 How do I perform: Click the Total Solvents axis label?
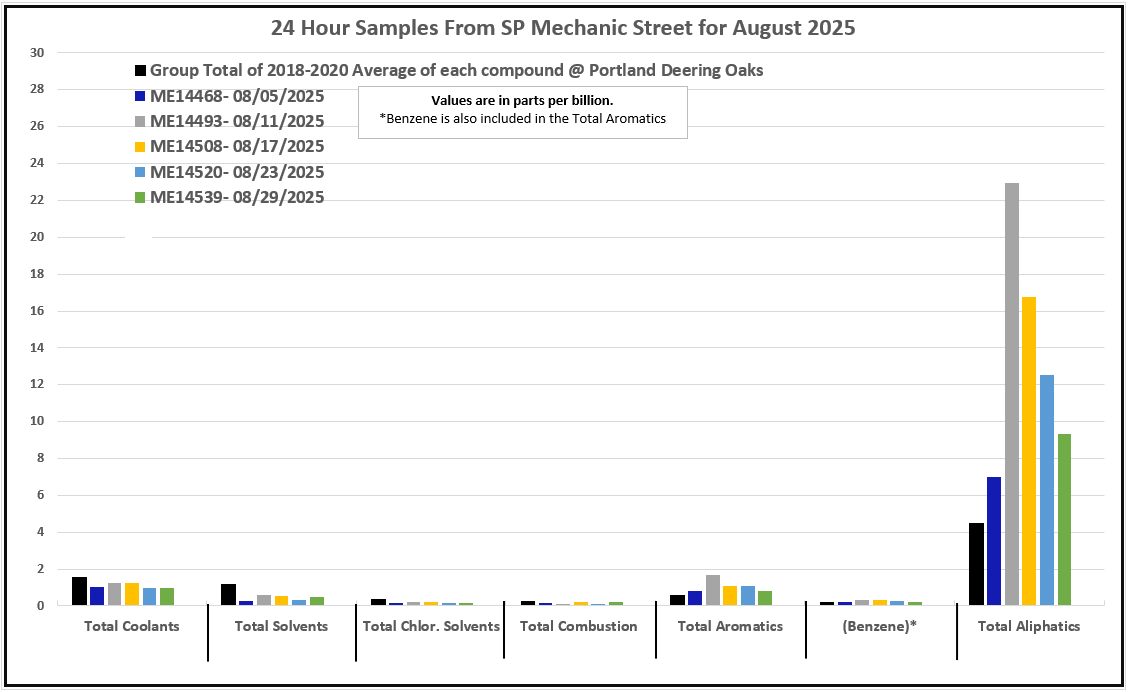[281, 627]
